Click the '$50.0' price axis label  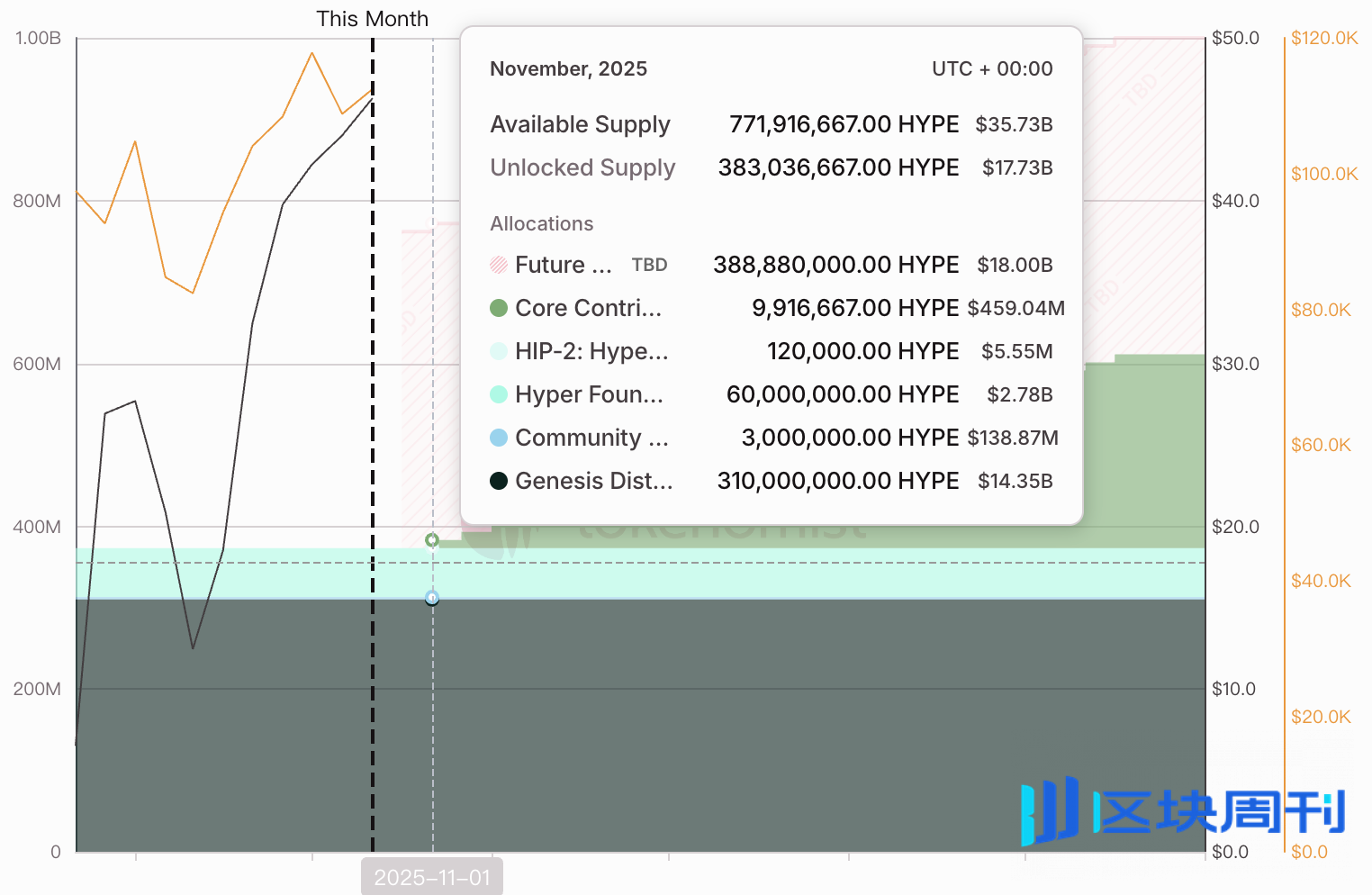[x=1235, y=38]
